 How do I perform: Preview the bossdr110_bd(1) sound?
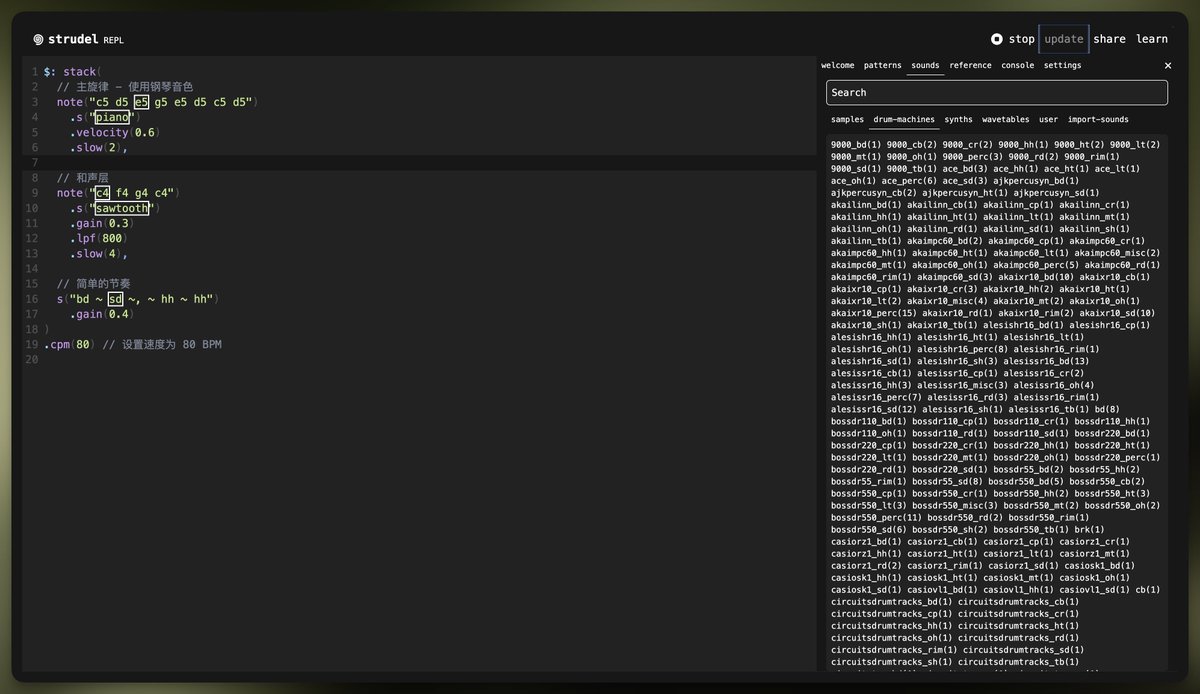[x=869, y=421]
